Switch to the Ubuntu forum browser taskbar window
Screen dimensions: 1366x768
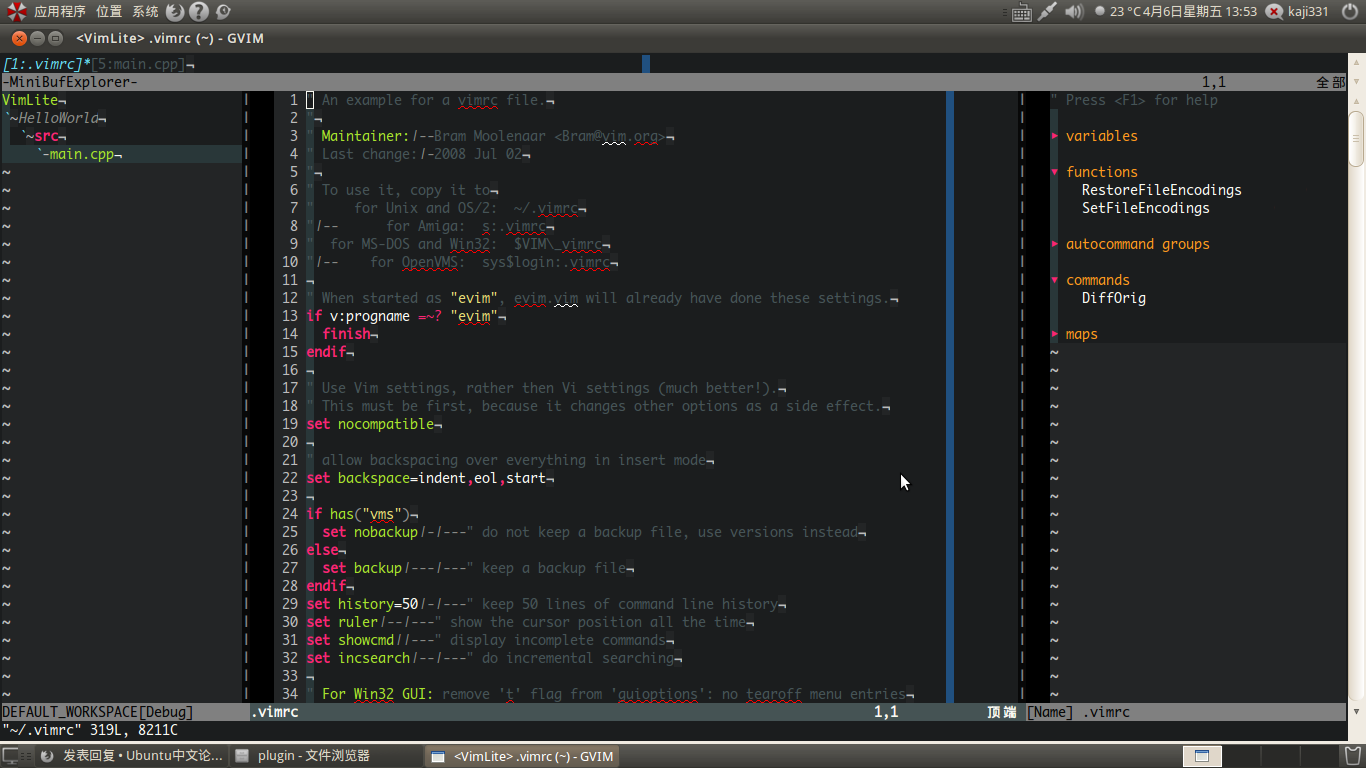[x=132, y=756]
